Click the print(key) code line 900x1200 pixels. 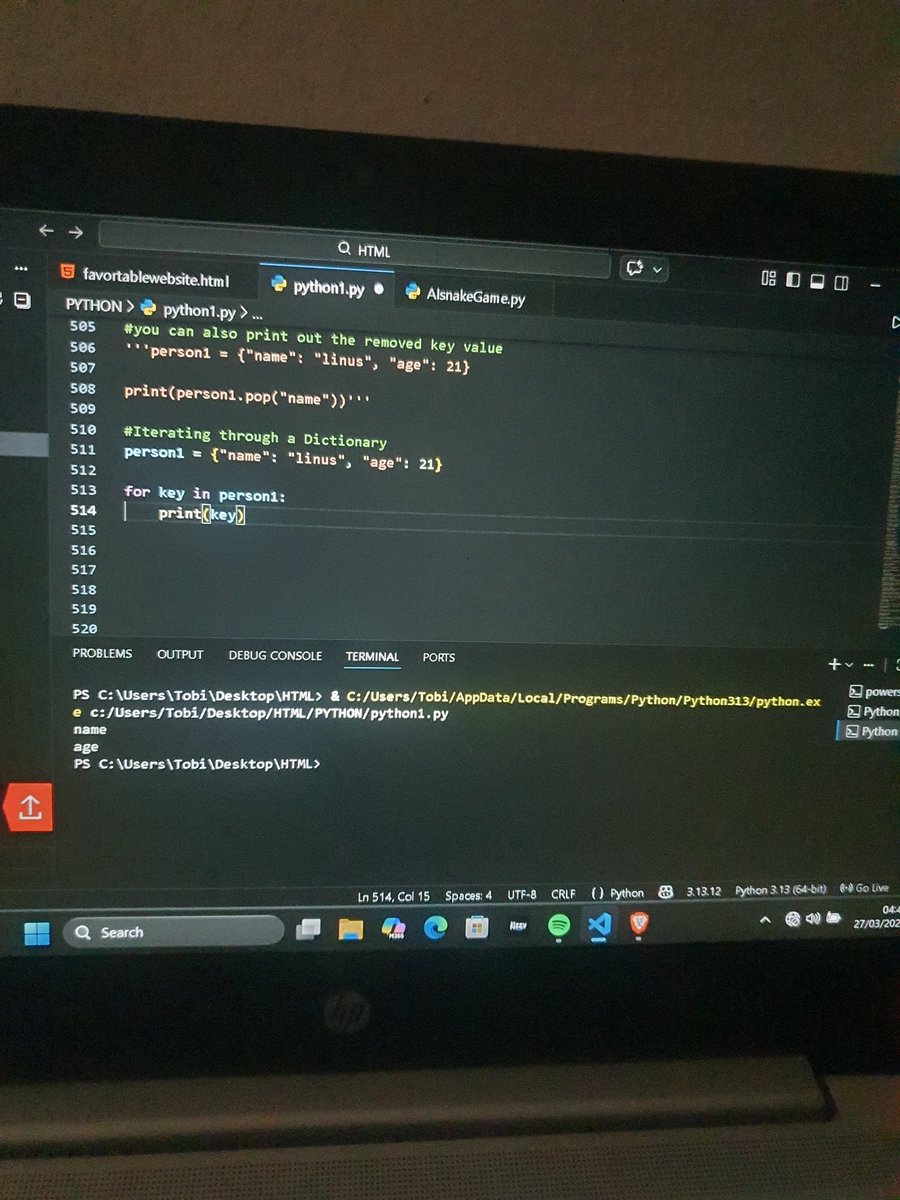[x=201, y=514]
